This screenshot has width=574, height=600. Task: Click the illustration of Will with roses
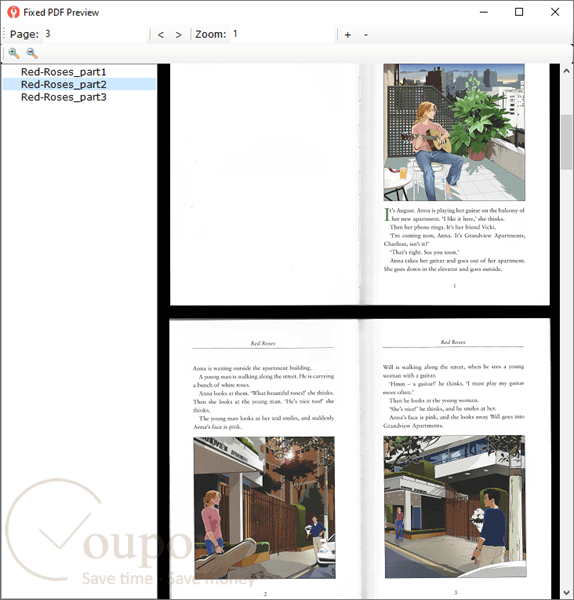pyautogui.click(x=455, y=506)
